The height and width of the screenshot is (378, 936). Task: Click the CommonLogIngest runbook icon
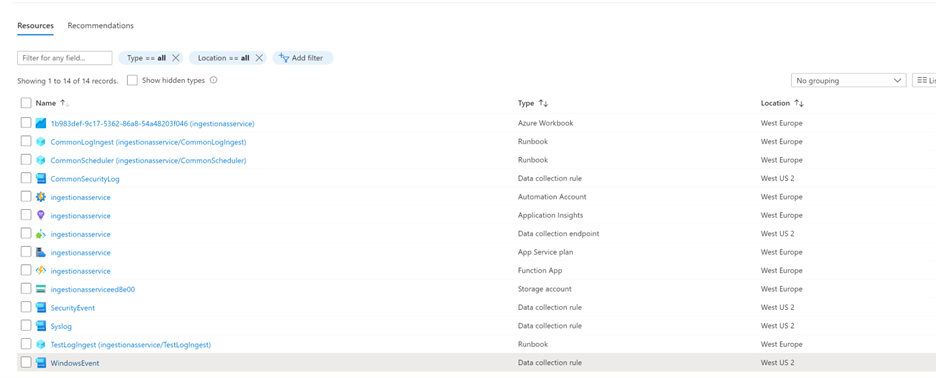41,142
